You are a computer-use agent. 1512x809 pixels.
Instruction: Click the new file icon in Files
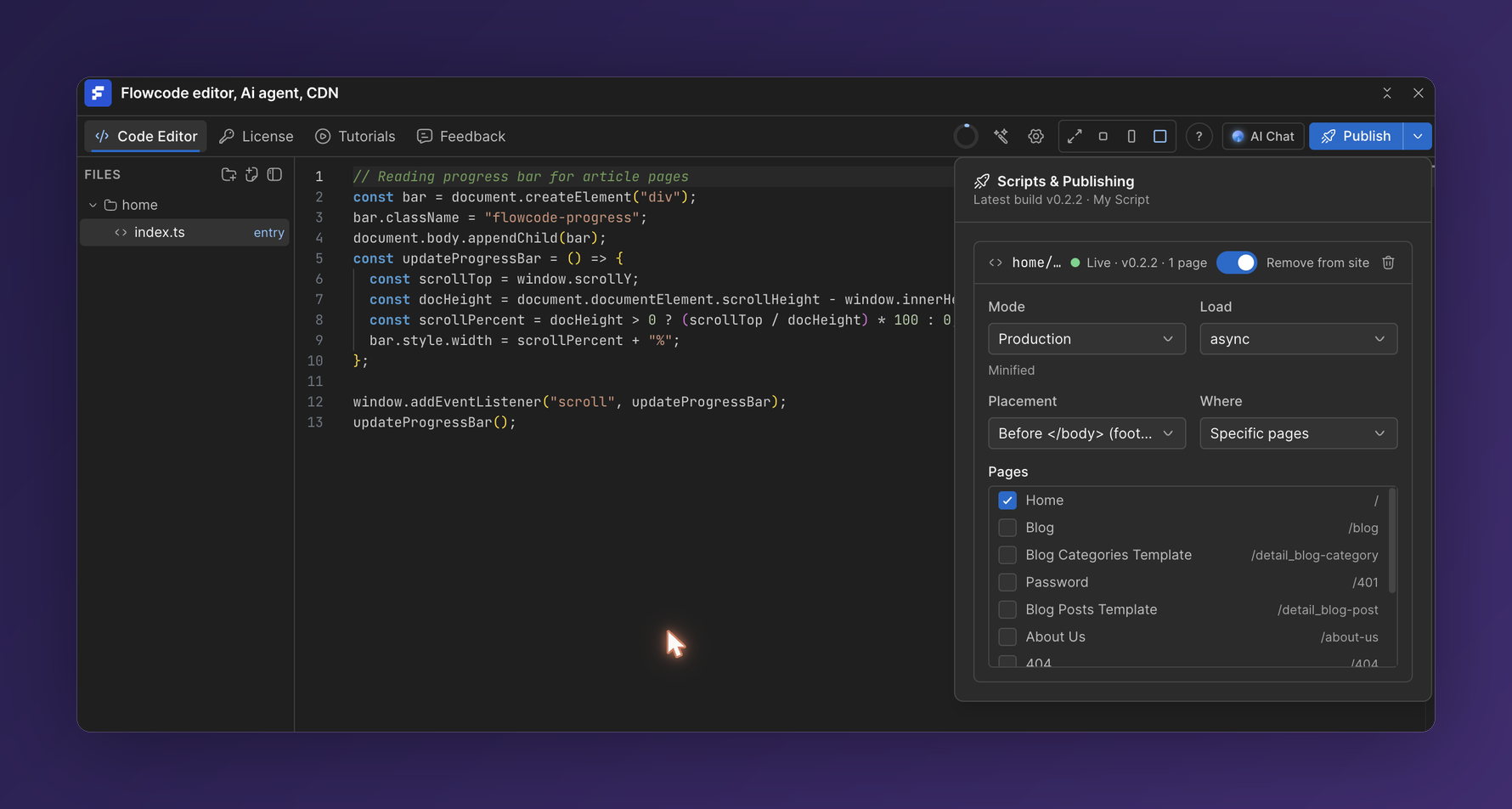point(251,174)
